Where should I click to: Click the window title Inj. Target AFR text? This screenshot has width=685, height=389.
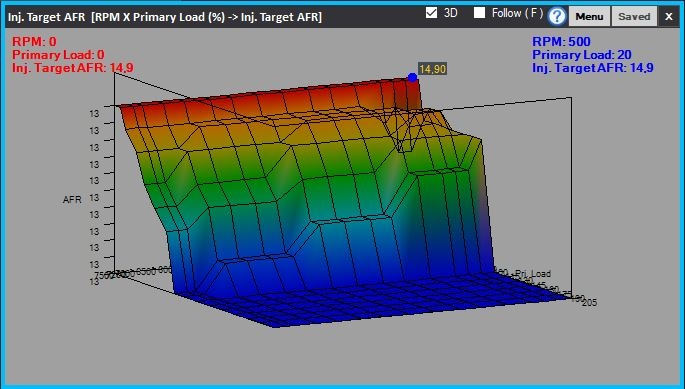46,17
